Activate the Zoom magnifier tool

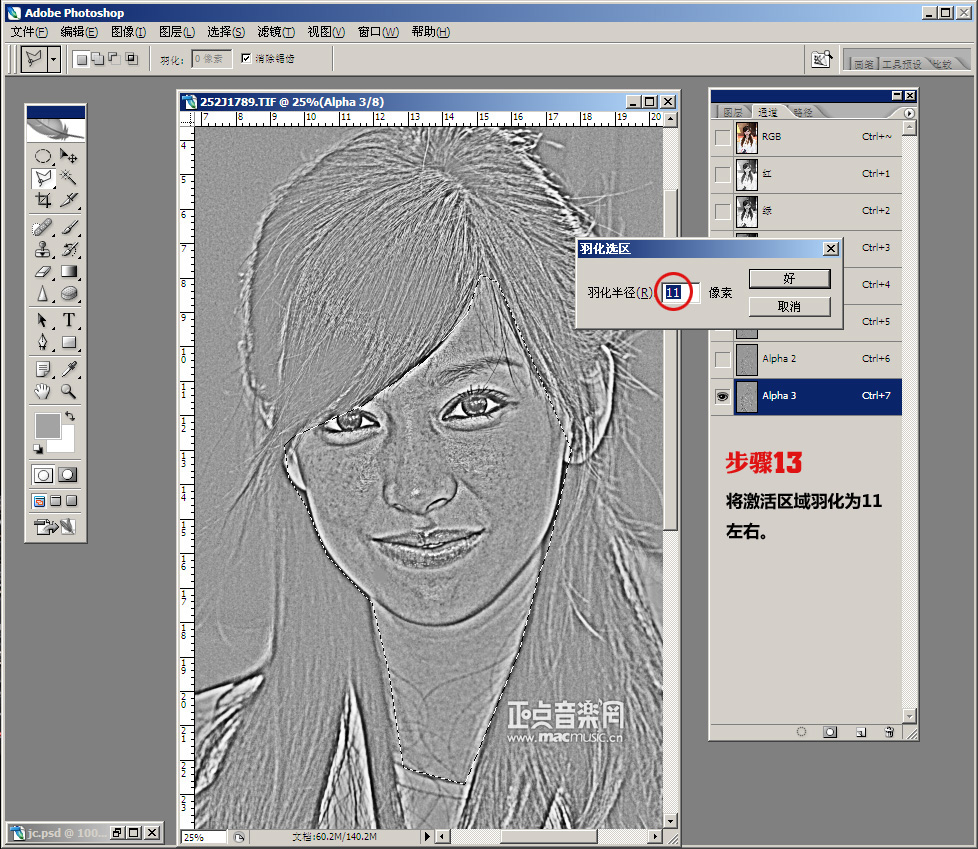(69, 391)
